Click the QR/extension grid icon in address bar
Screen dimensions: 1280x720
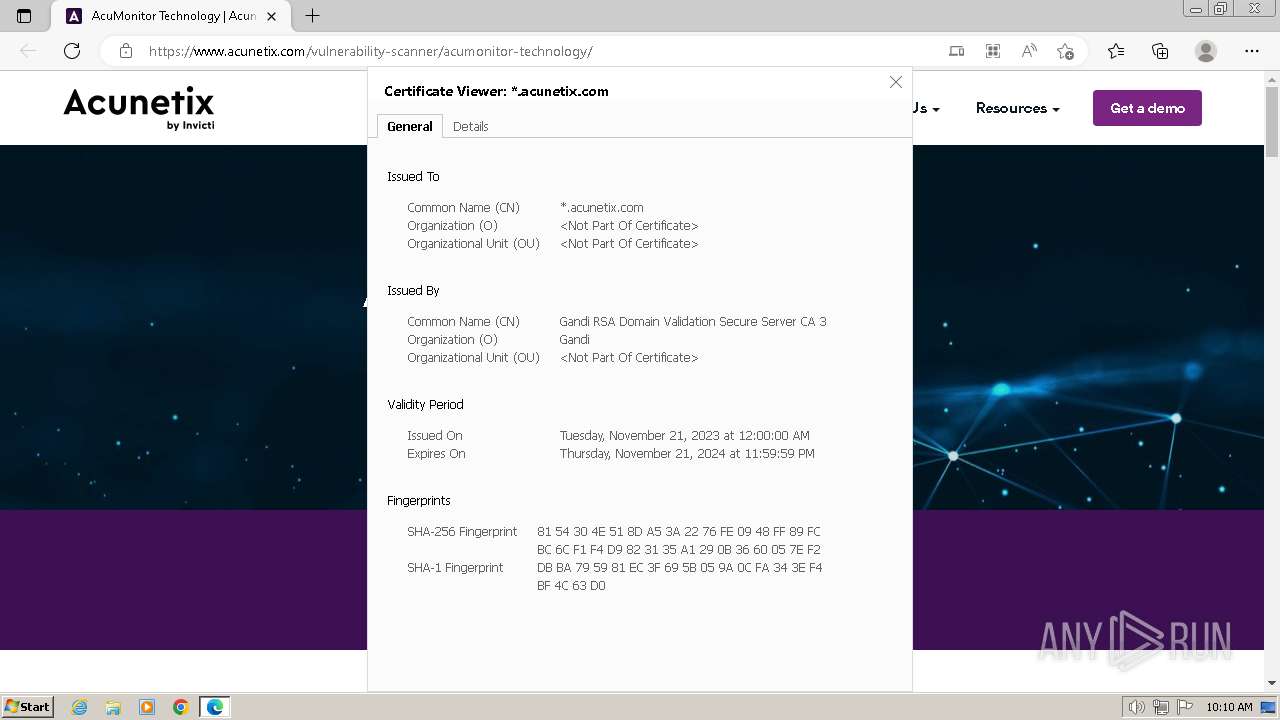[992, 51]
